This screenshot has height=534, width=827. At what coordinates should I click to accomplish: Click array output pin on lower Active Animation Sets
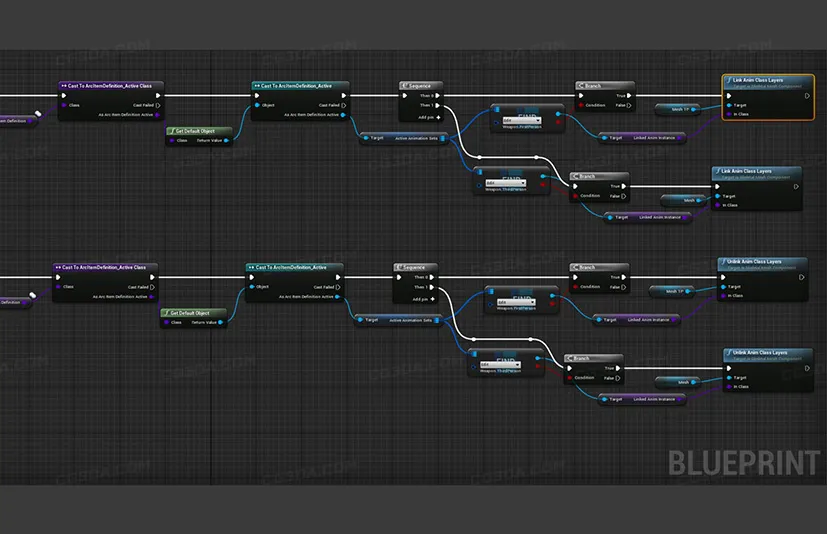click(437, 320)
